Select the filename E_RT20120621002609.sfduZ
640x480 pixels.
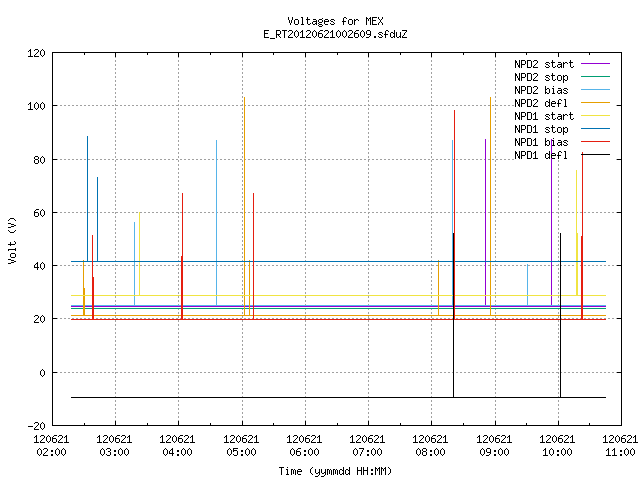click(x=335, y=34)
